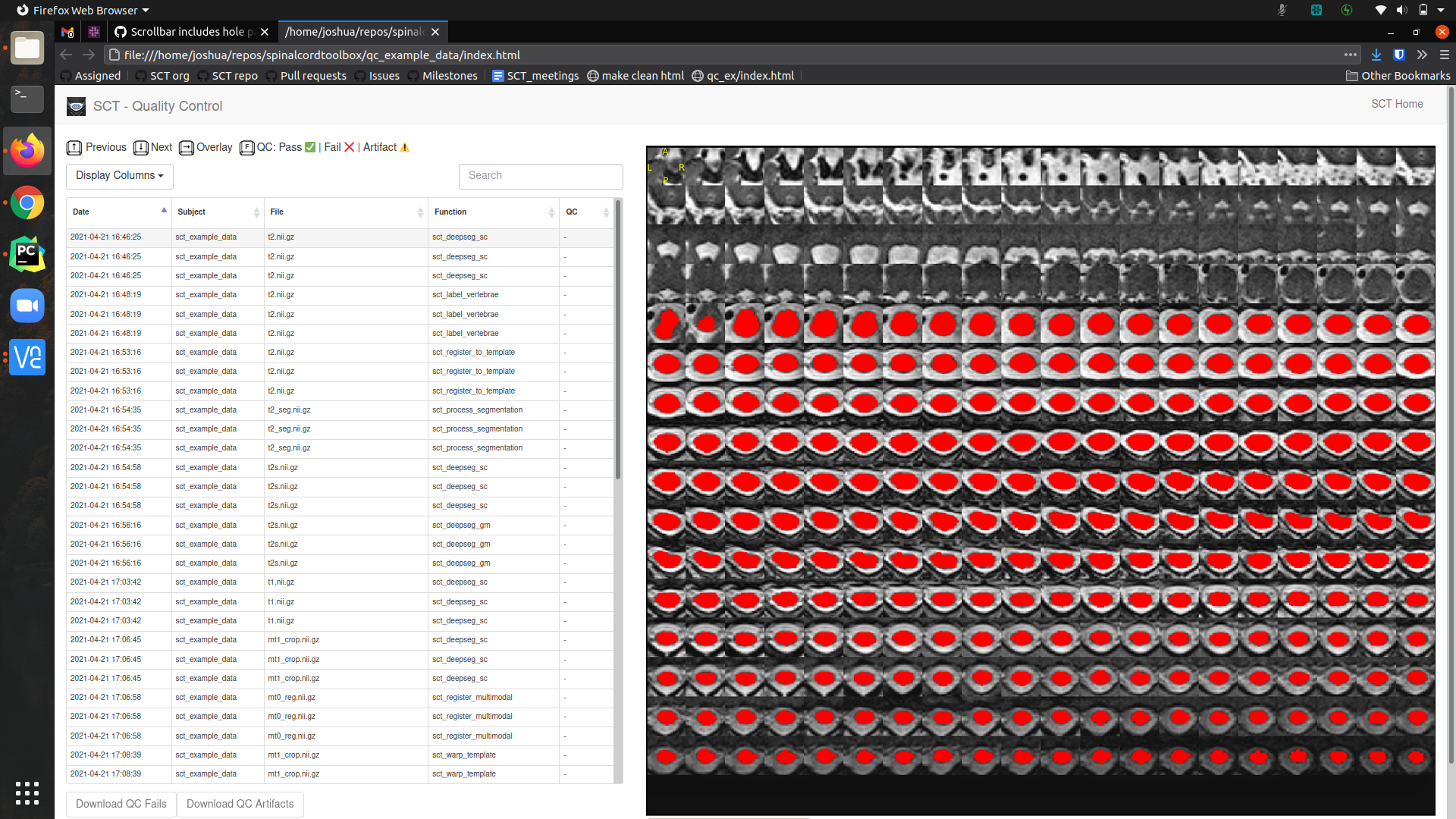Open the SCT Home link
This screenshot has height=819, width=1456.
click(1397, 105)
